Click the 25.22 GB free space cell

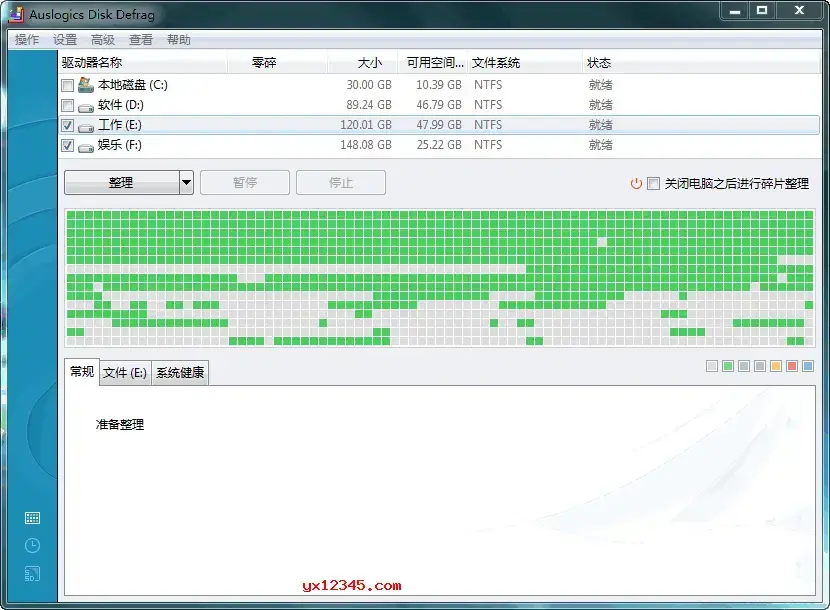coord(439,145)
